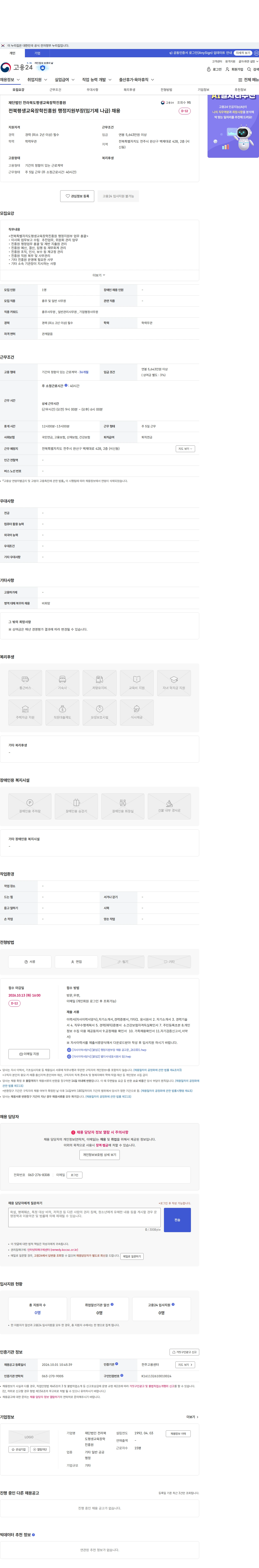Click the info icon beside 구인인증번호
Viewport: 259px width, 1568px height.
click(122, 1376)
